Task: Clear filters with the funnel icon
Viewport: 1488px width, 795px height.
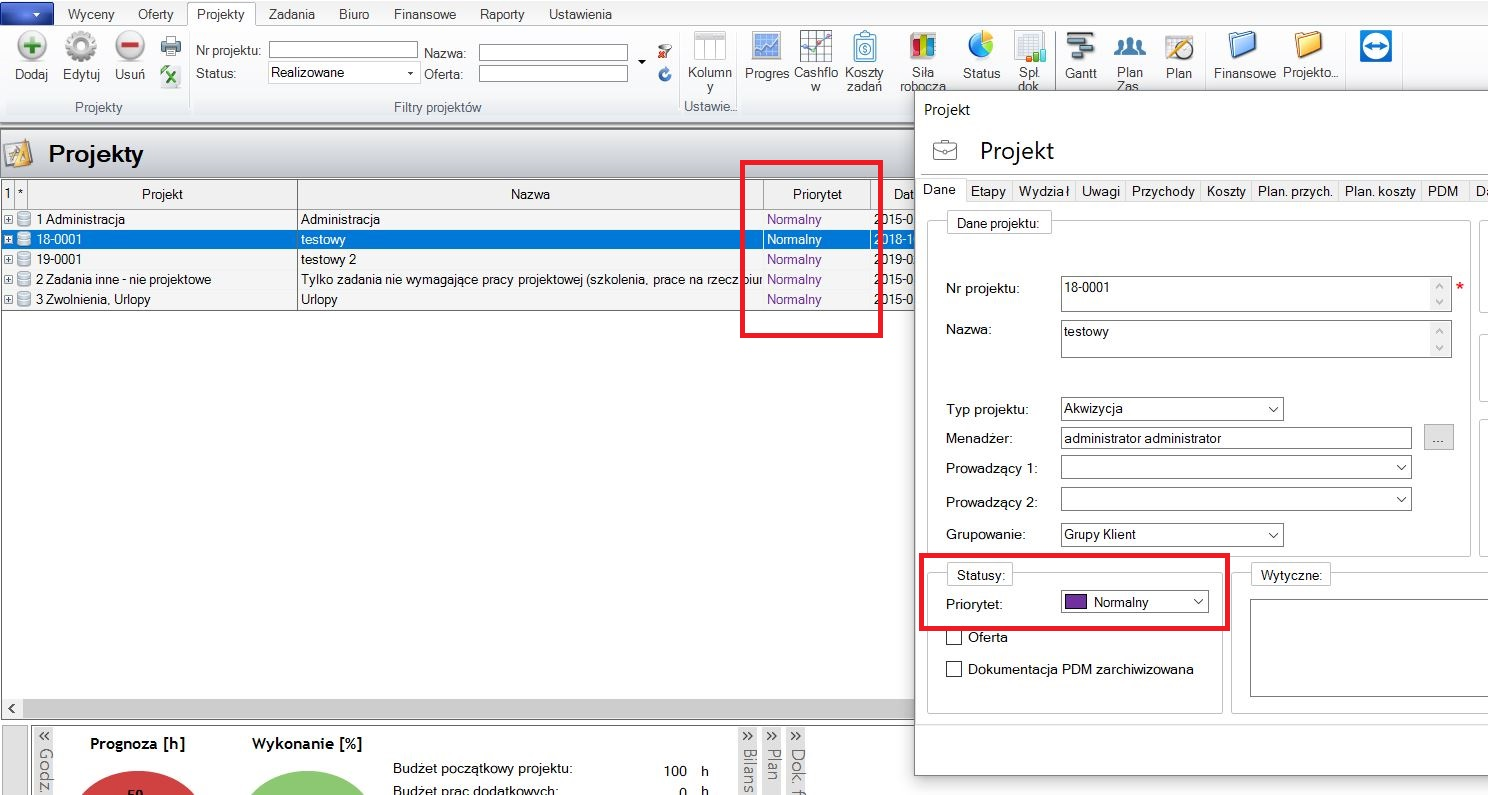Action: (665, 51)
